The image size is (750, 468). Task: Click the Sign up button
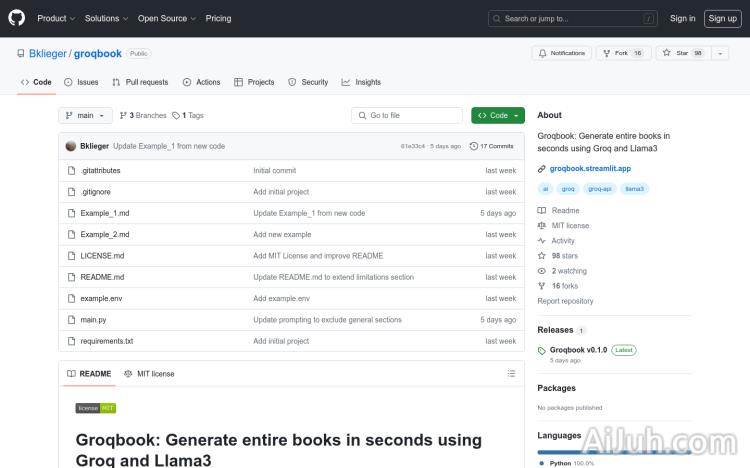point(721,18)
